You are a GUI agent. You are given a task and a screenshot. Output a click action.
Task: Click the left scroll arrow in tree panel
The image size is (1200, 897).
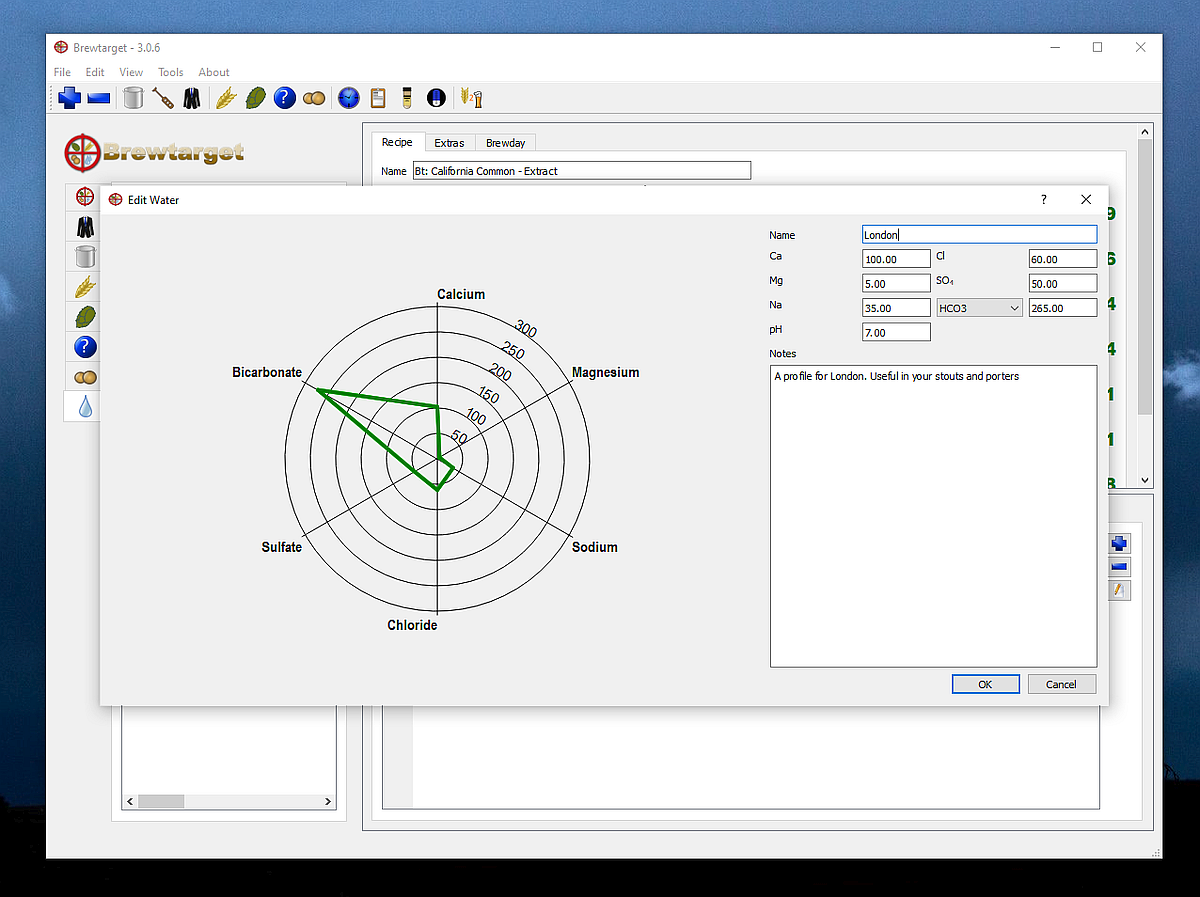point(129,801)
